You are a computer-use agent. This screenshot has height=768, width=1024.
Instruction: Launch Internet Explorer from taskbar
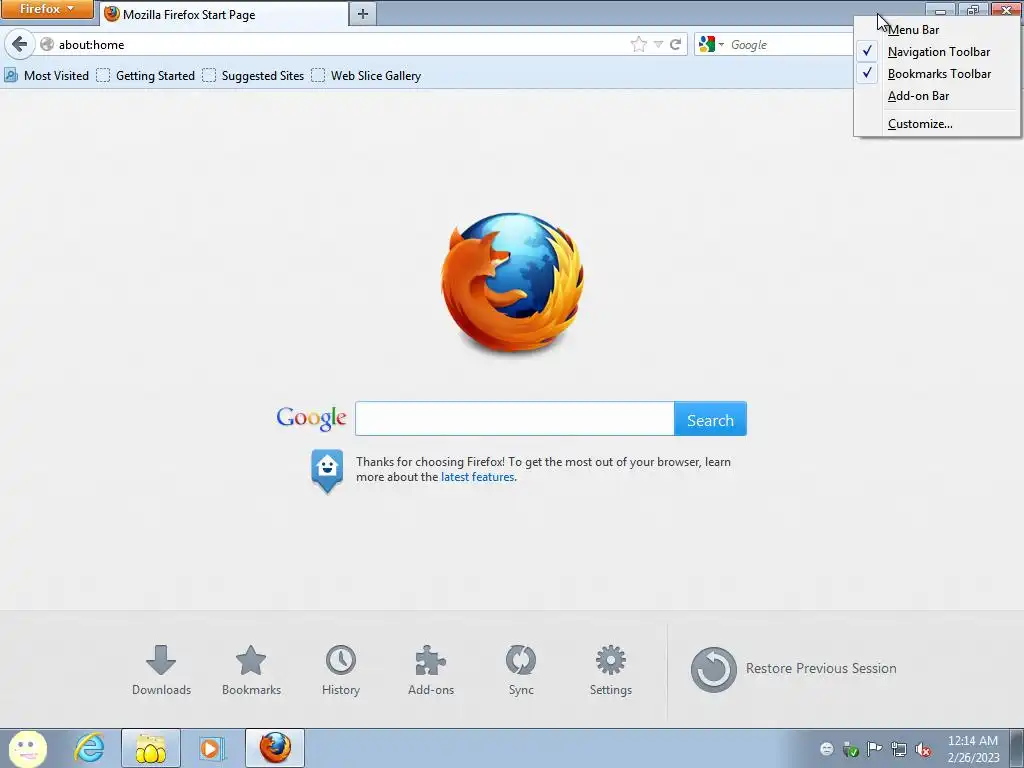coord(89,748)
